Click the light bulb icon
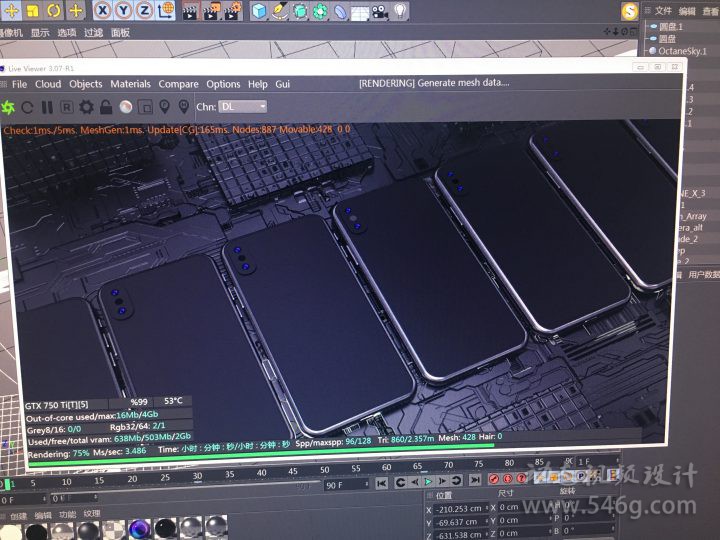The height and width of the screenshot is (540, 720). tap(400, 12)
